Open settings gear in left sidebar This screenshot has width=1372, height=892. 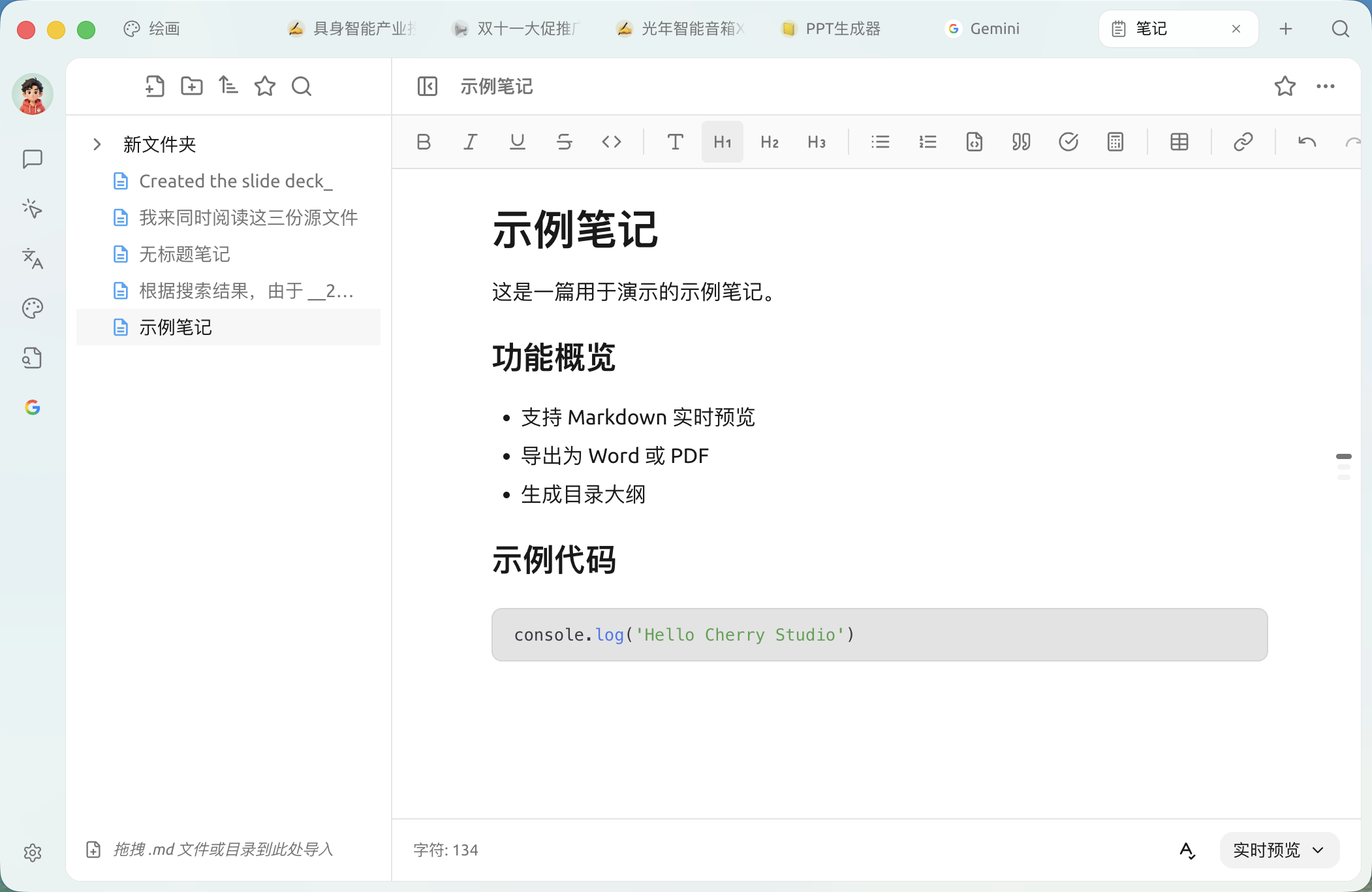[x=33, y=852]
